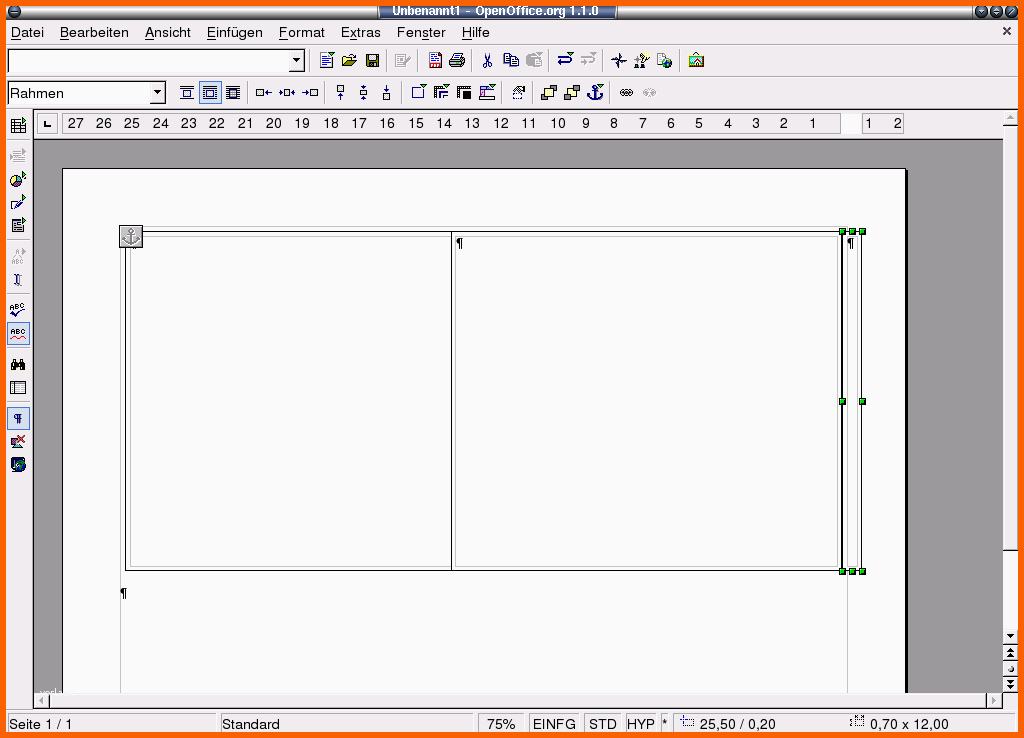Click the 75% zoom status field

pyautogui.click(x=501, y=724)
